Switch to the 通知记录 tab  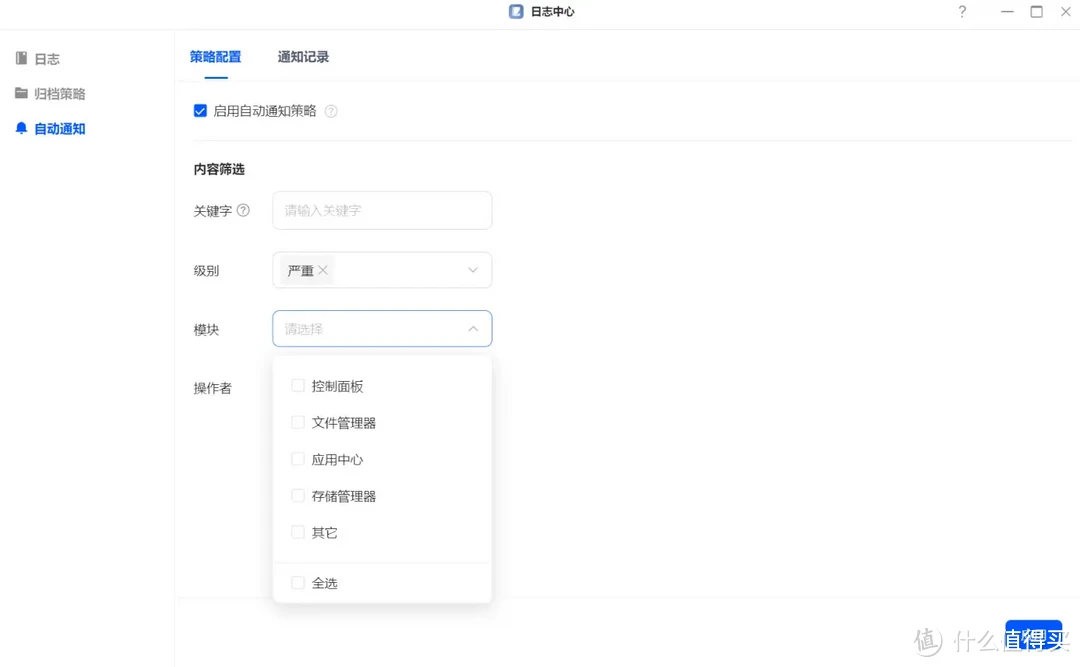click(302, 57)
